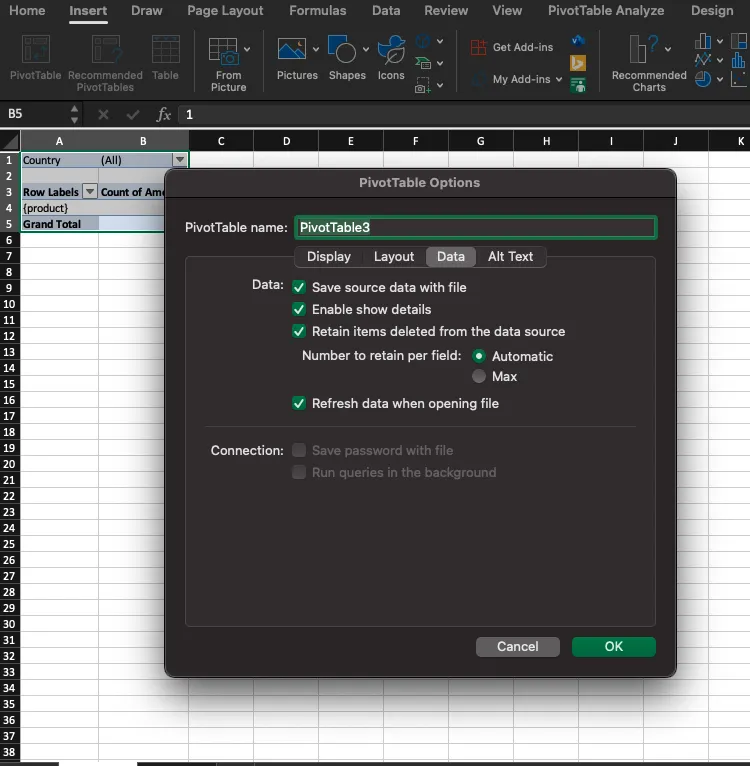Uncheck Save source data with file

point(299,287)
